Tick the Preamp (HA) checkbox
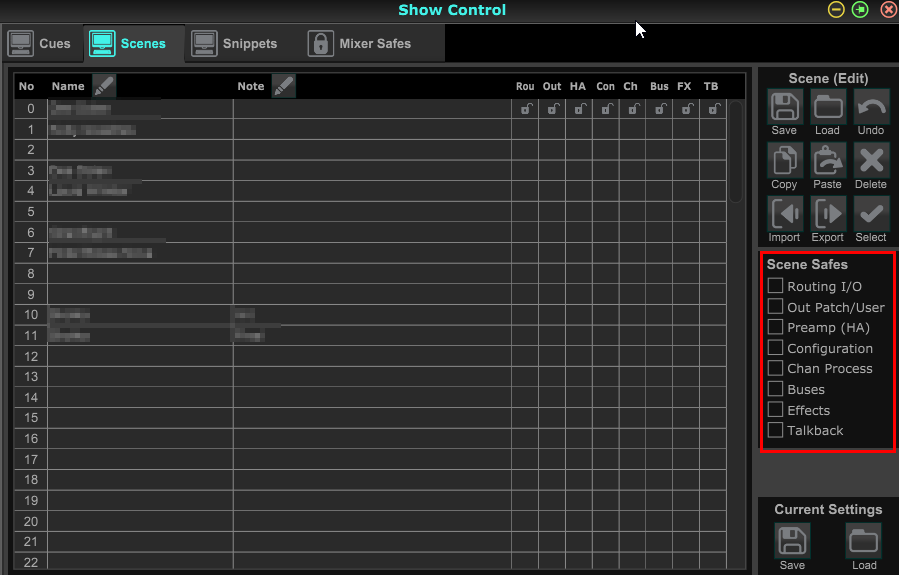The width and height of the screenshot is (899, 575). pyautogui.click(x=775, y=327)
